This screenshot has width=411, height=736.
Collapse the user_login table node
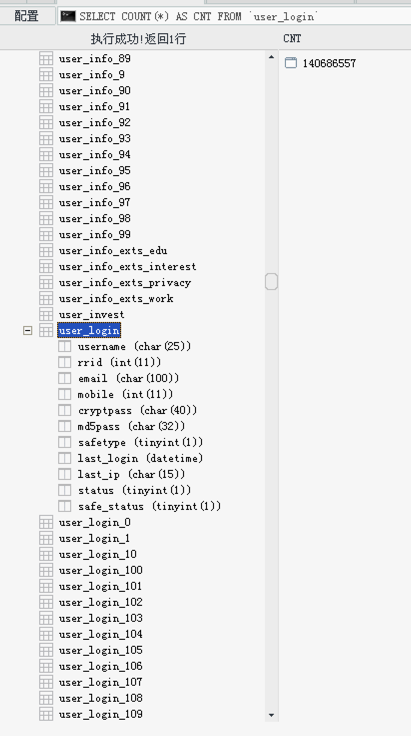pos(28,331)
